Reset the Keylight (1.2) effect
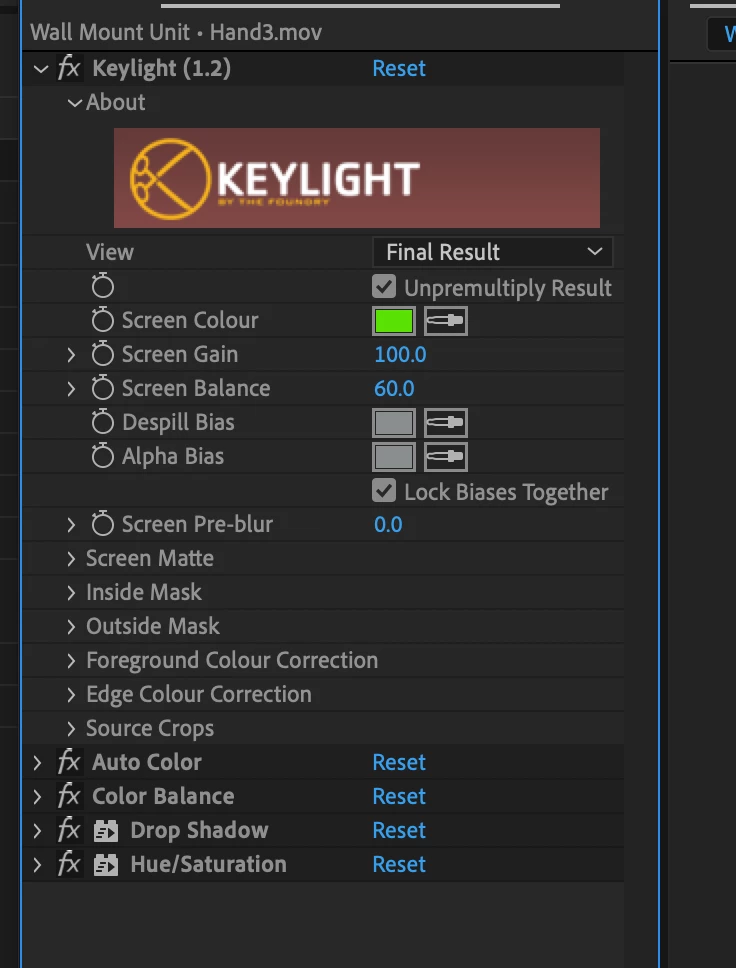The height and width of the screenshot is (968, 736). 399,68
